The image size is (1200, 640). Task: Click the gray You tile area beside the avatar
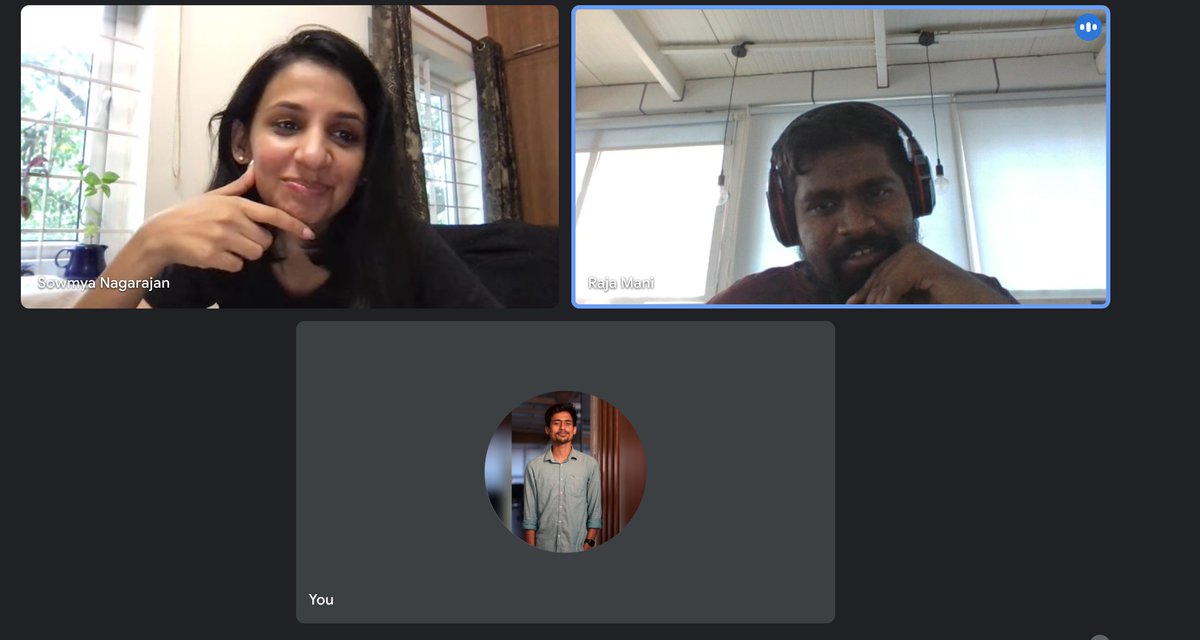click(x=400, y=470)
